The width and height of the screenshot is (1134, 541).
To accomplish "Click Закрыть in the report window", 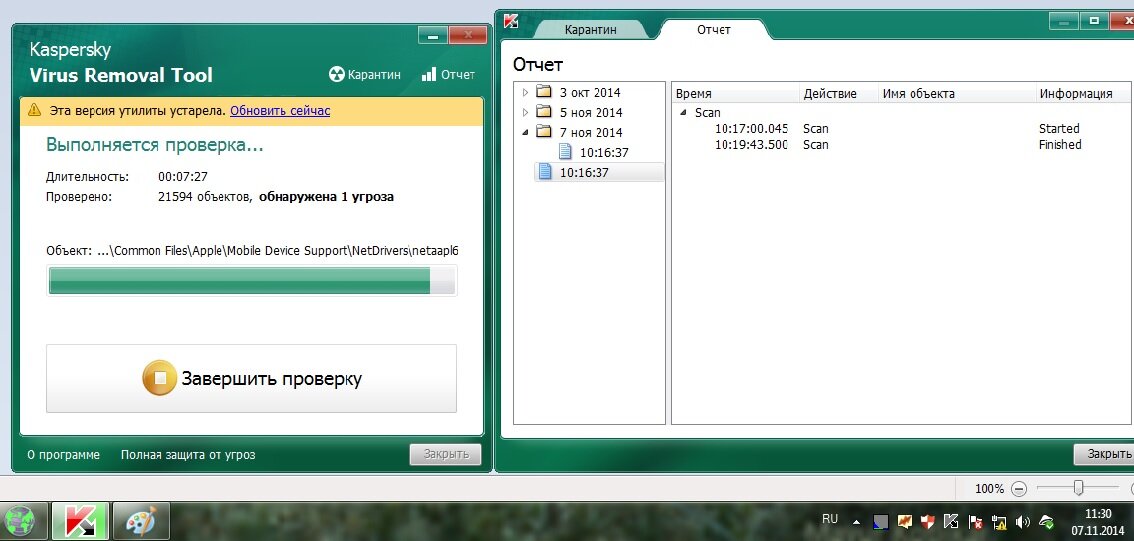I will point(1104,454).
